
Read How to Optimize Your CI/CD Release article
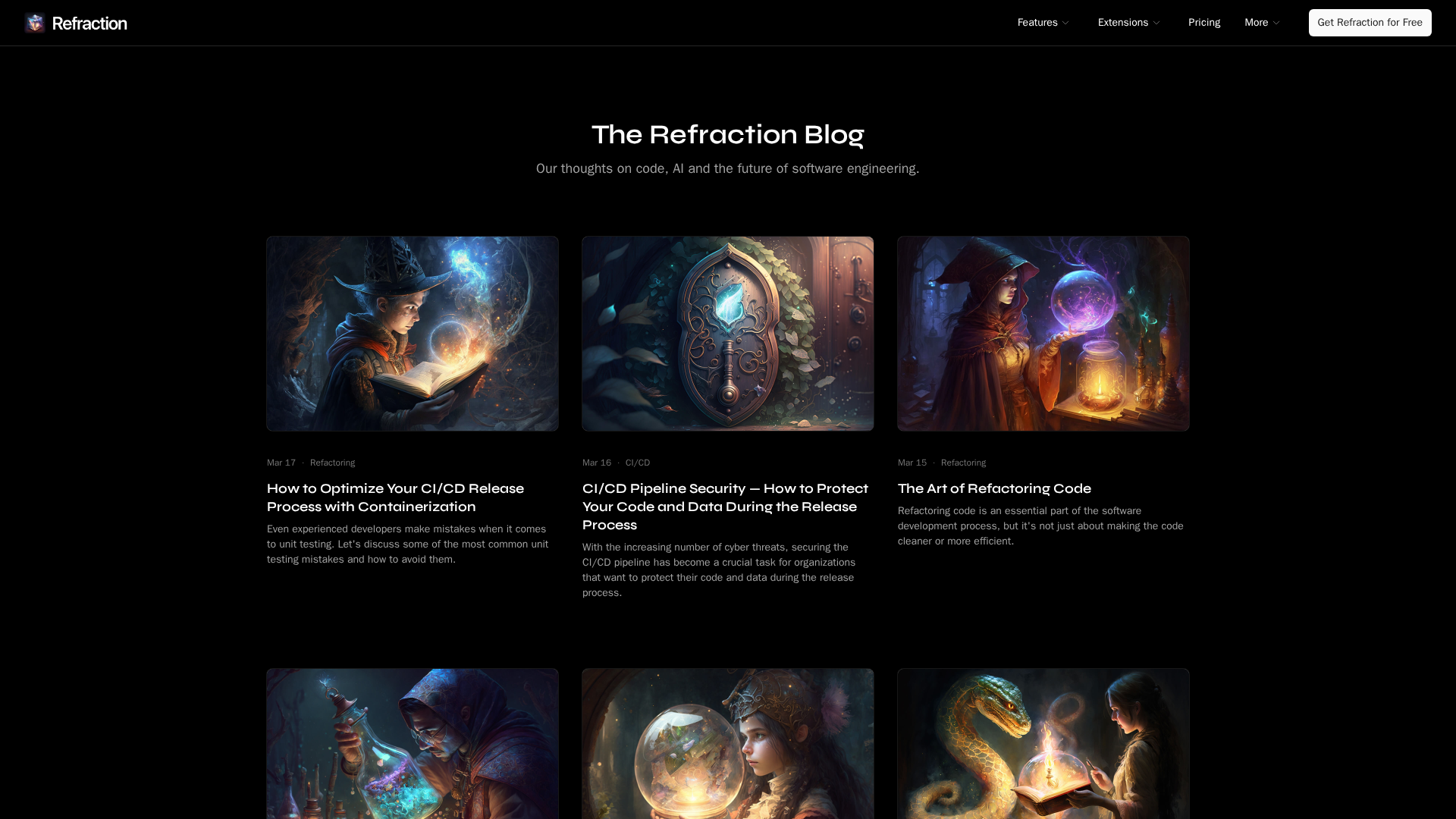395,497
